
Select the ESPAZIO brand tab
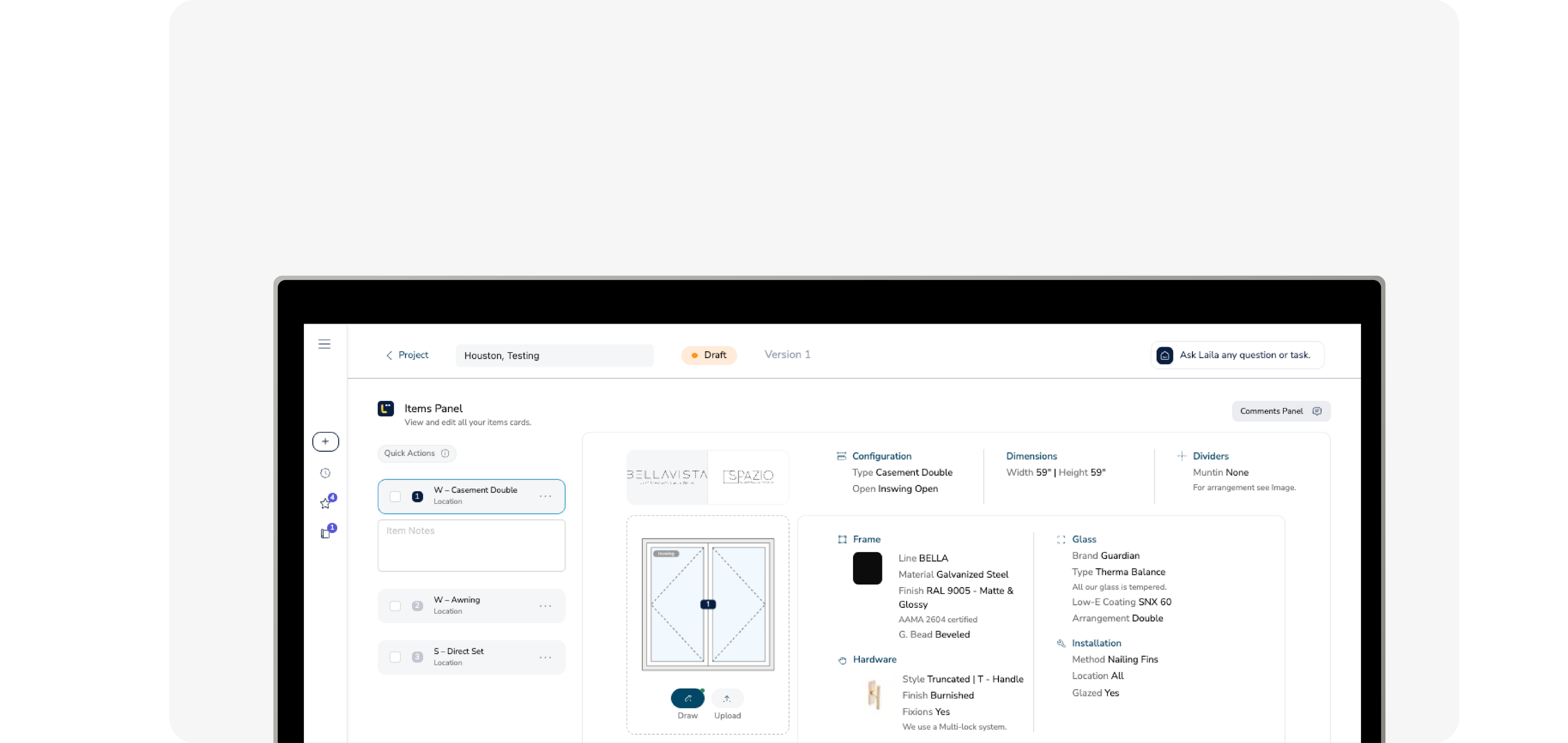click(x=748, y=476)
